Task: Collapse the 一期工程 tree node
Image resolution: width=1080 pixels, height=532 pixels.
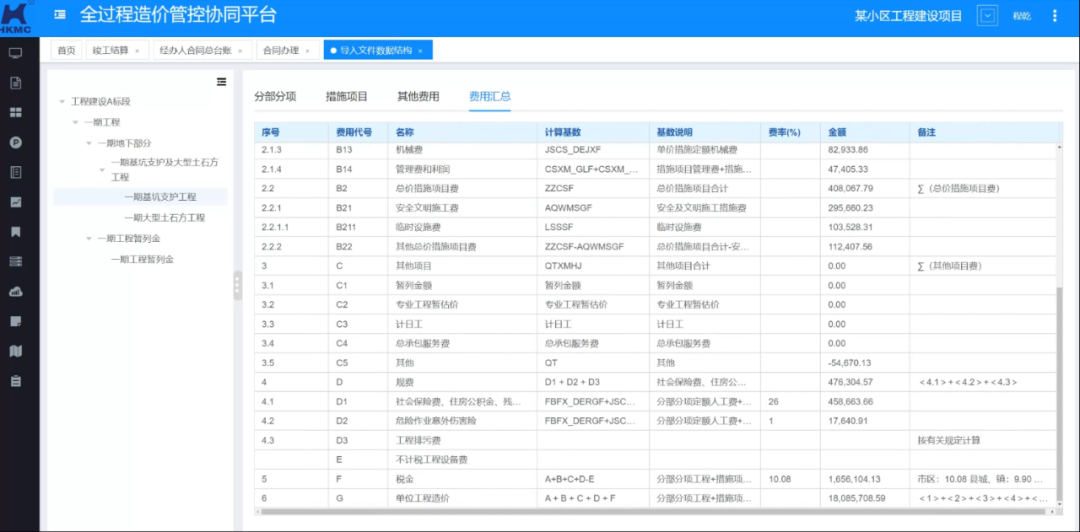Action: [x=75, y=122]
